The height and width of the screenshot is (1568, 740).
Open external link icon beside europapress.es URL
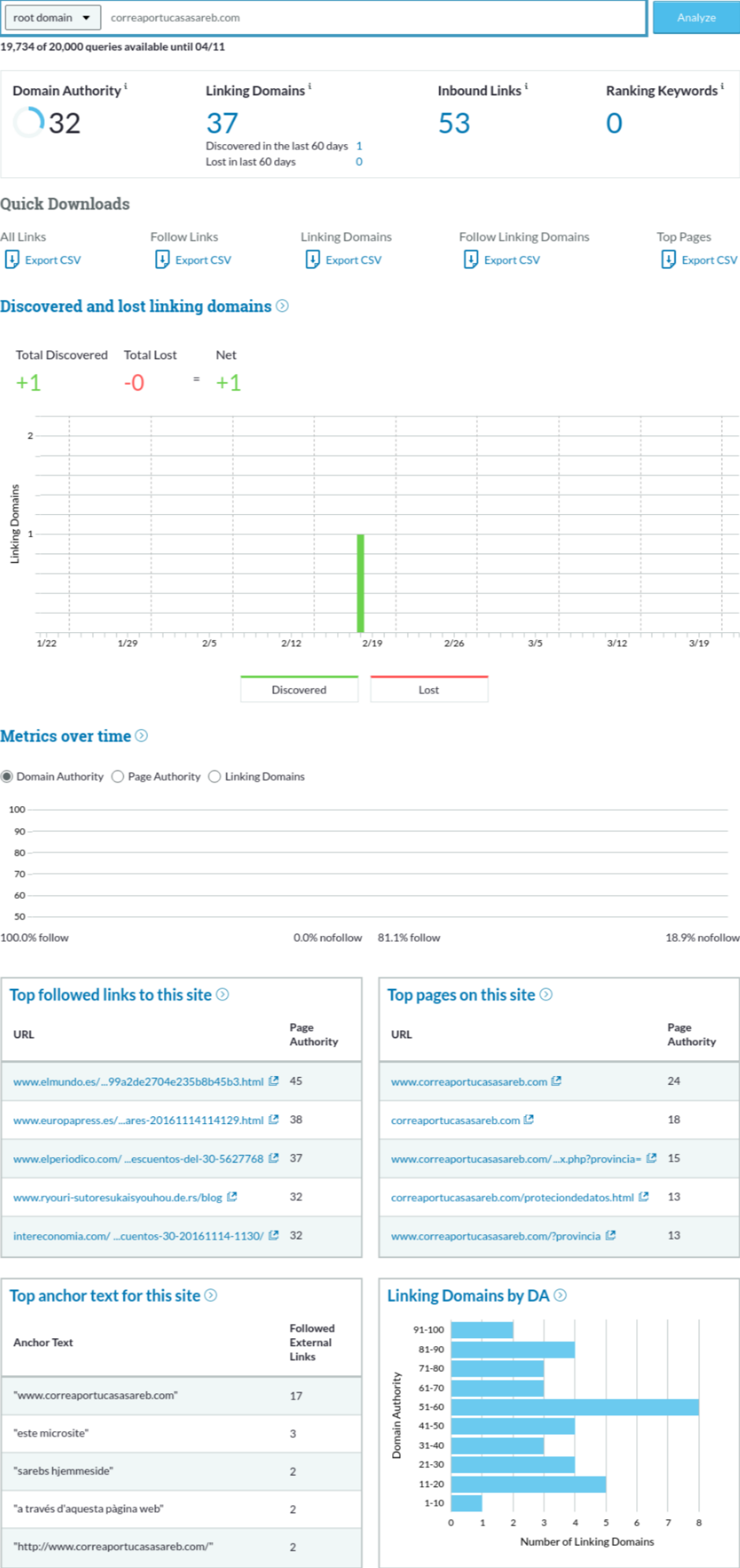click(x=274, y=1119)
